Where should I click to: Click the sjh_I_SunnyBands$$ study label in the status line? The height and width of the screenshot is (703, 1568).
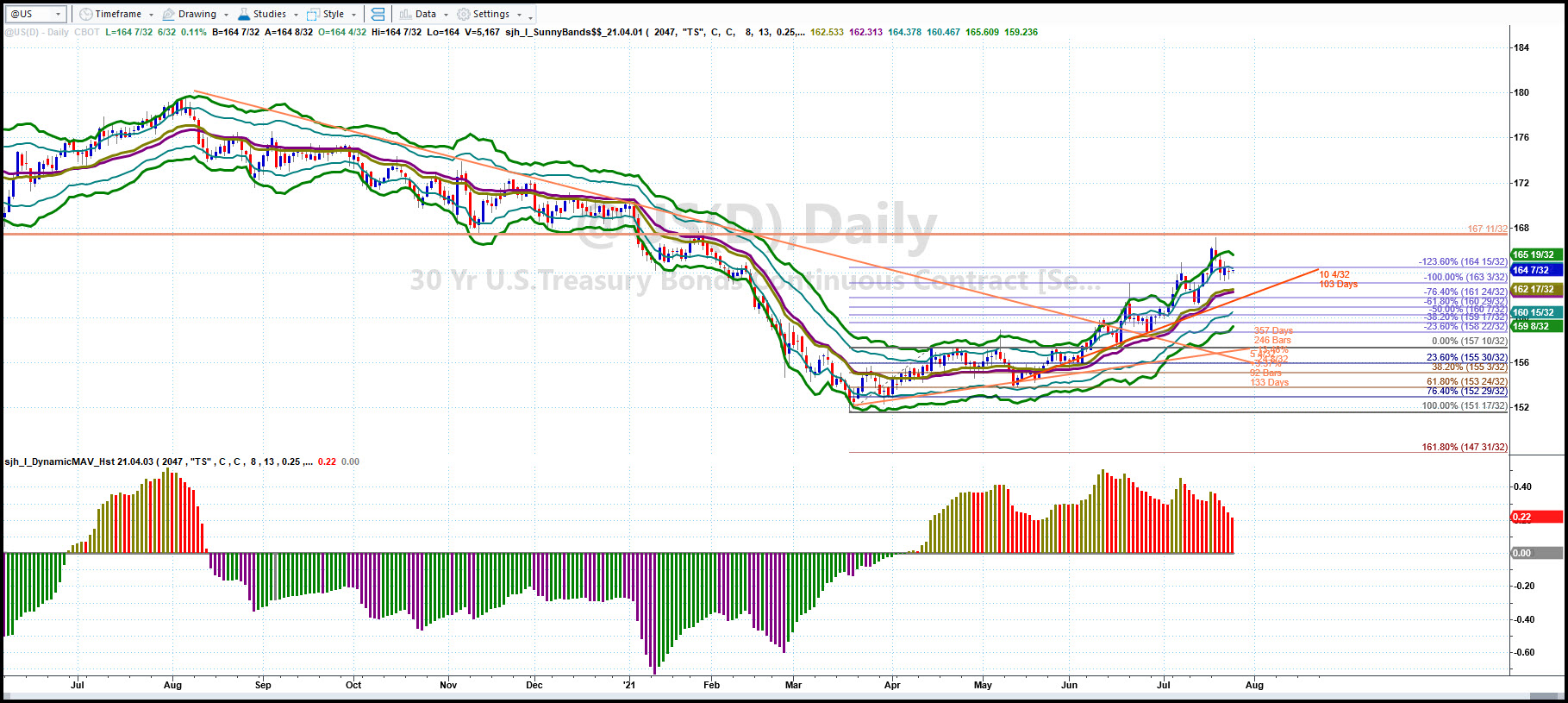[574, 32]
